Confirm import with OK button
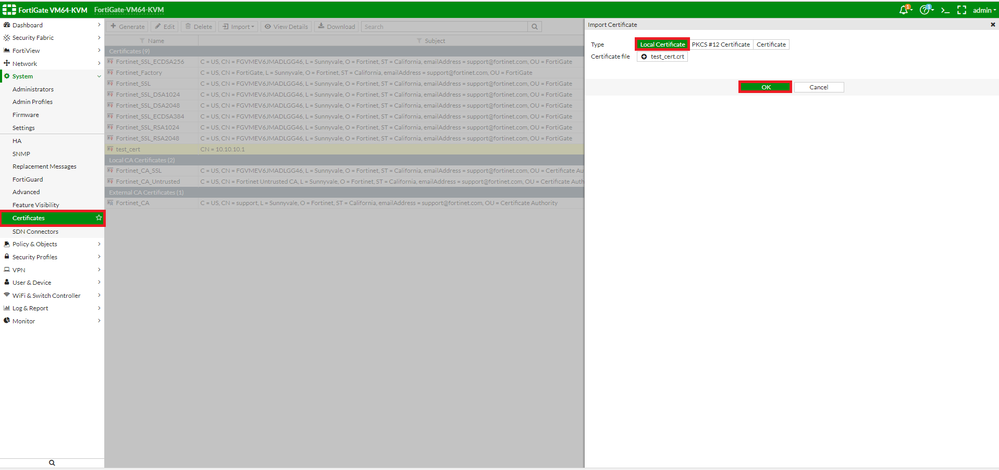This screenshot has height=470, width=999. click(x=765, y=87)
